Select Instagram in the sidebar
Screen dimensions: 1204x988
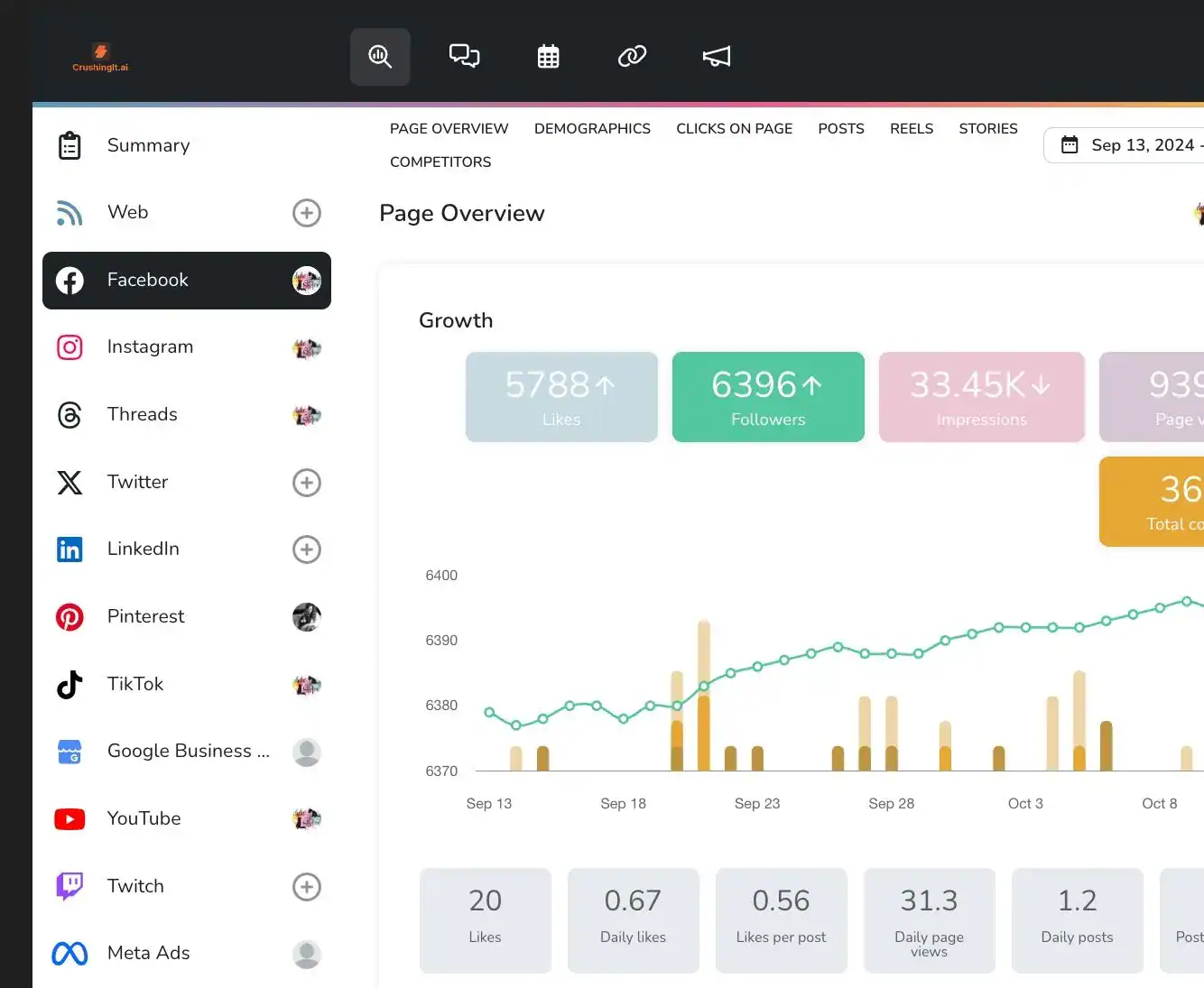point(187,347)
